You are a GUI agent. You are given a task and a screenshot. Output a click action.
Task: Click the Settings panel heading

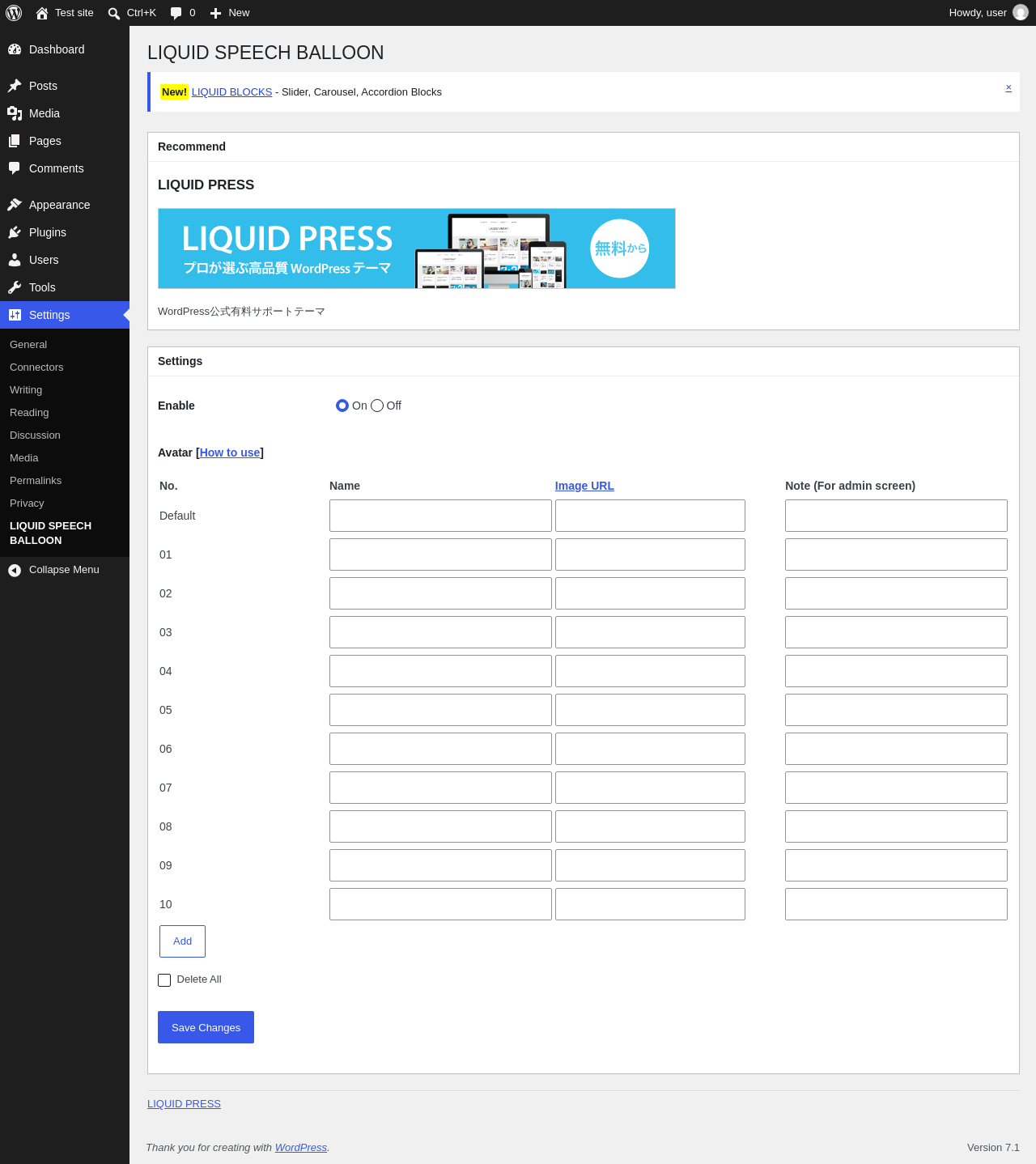point(180,361)
